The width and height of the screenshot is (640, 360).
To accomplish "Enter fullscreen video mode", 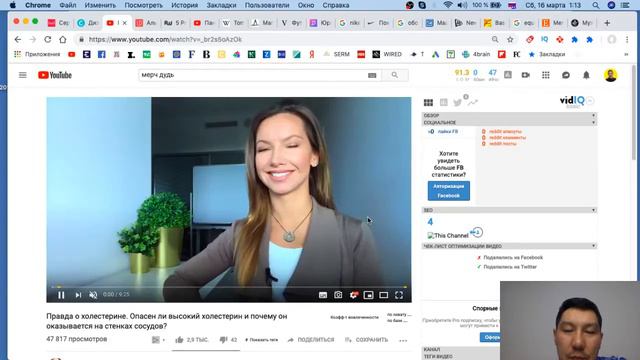I will (399, 295).
